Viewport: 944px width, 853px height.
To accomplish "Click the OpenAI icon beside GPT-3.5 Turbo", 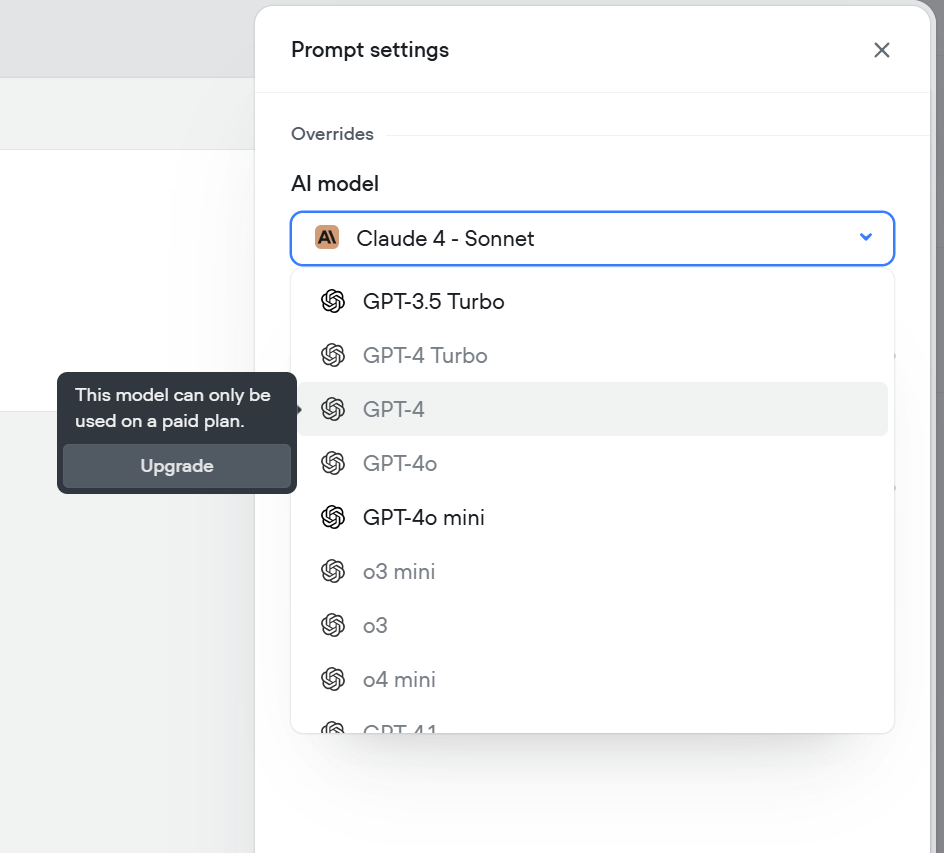I will 333,301.
